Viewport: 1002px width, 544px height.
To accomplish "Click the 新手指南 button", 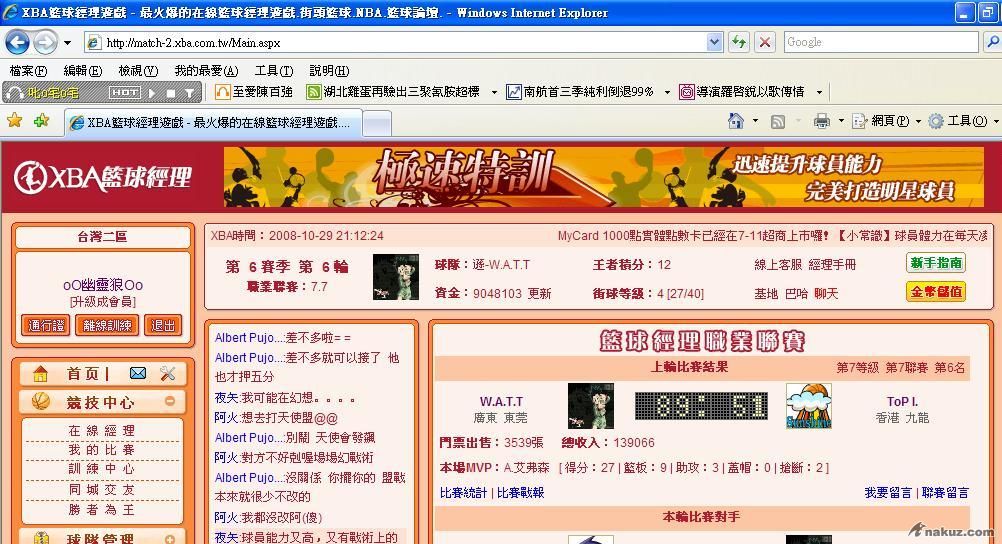I will click(936, 263).
